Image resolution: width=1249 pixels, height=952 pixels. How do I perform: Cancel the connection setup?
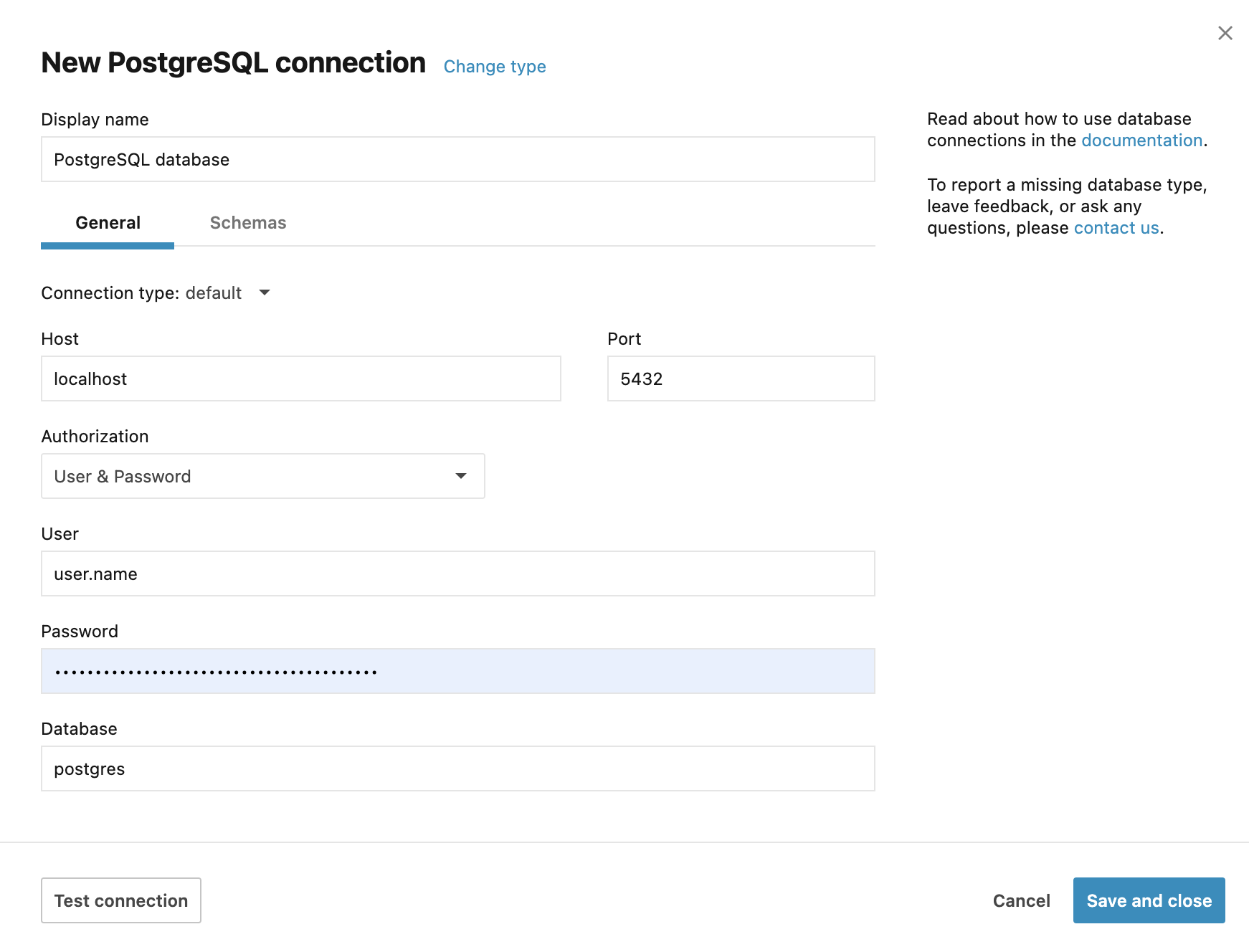coord(1021,900)
